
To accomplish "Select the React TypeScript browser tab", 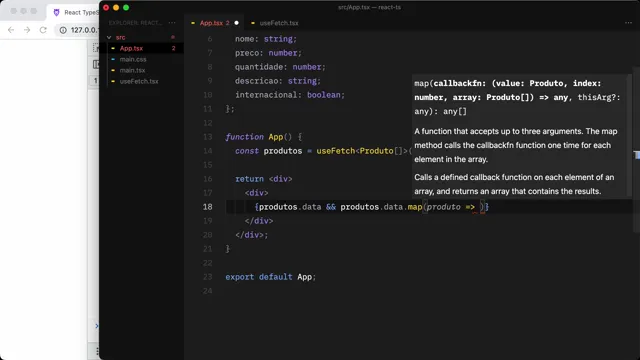I will click(x=75, y=12).
